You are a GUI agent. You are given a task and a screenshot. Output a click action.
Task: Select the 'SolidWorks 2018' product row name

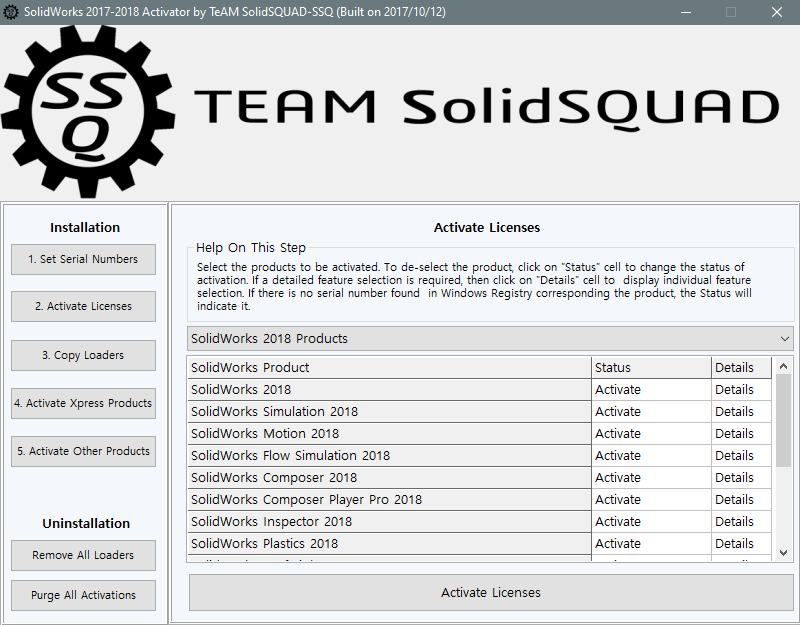click(x=389, y=389)
